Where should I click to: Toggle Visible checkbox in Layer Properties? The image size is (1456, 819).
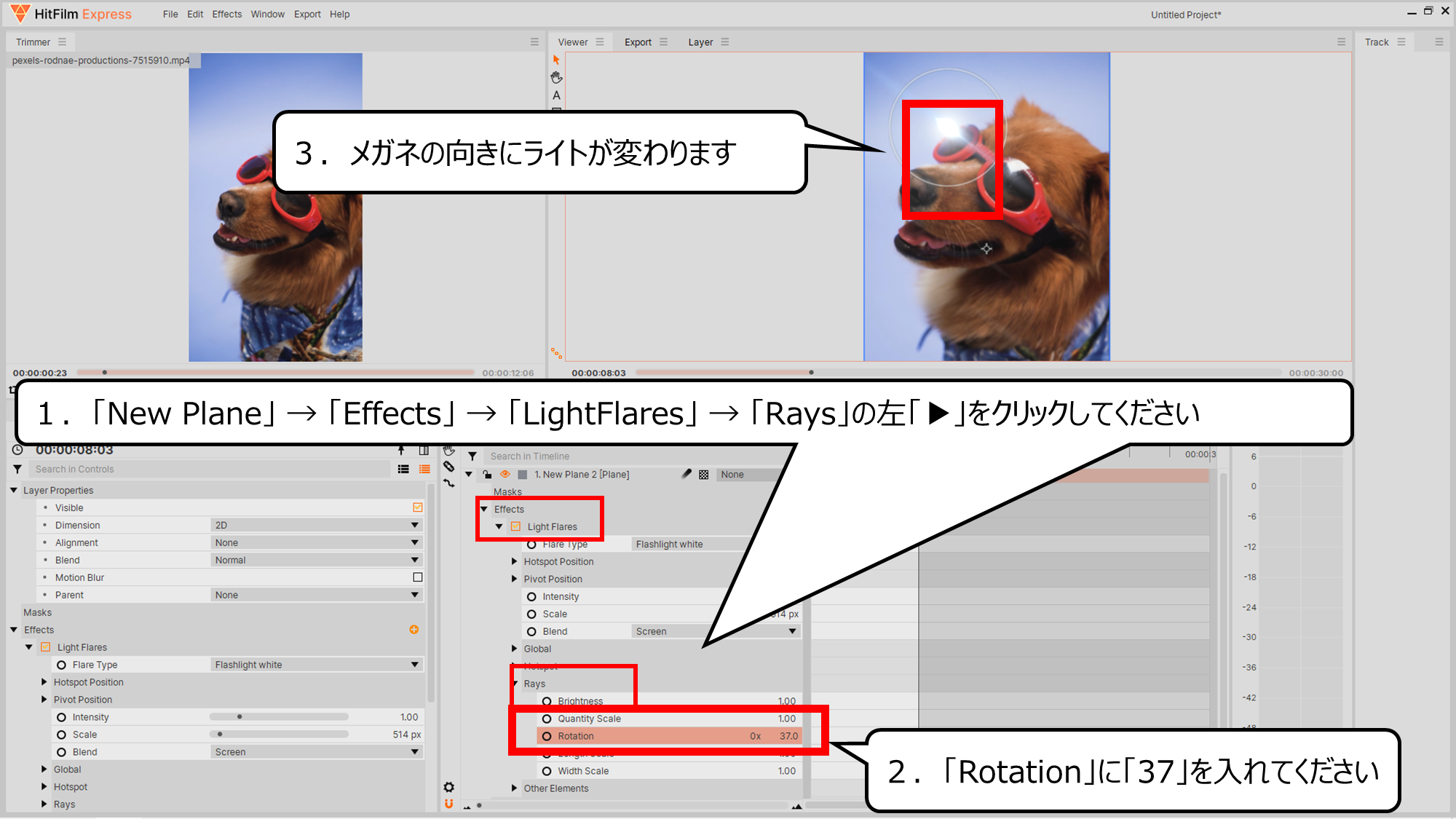click(x=418, y=507)
